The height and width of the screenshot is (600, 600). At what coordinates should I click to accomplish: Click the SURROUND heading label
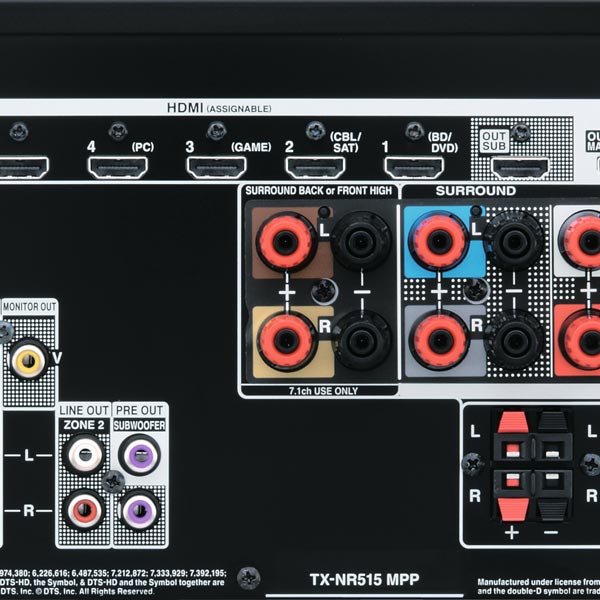click(x=475, y=191)
